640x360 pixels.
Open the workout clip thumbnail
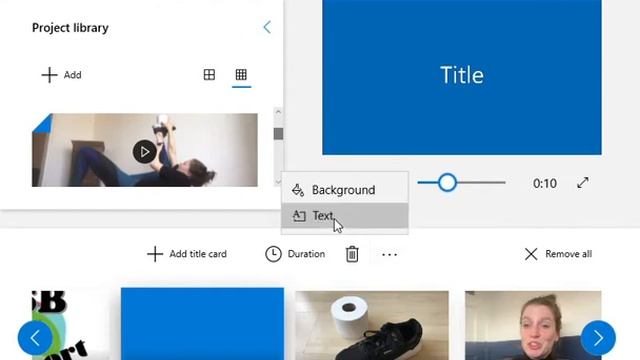tap(144, 150)
